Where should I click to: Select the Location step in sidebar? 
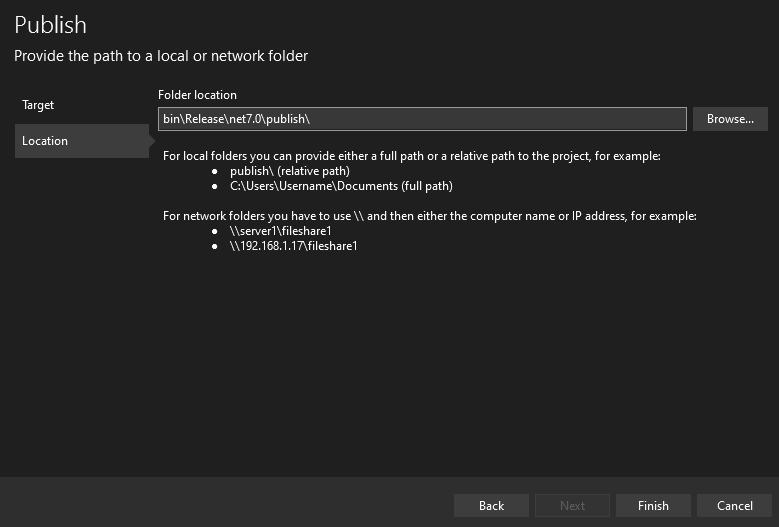click(82, 141)
